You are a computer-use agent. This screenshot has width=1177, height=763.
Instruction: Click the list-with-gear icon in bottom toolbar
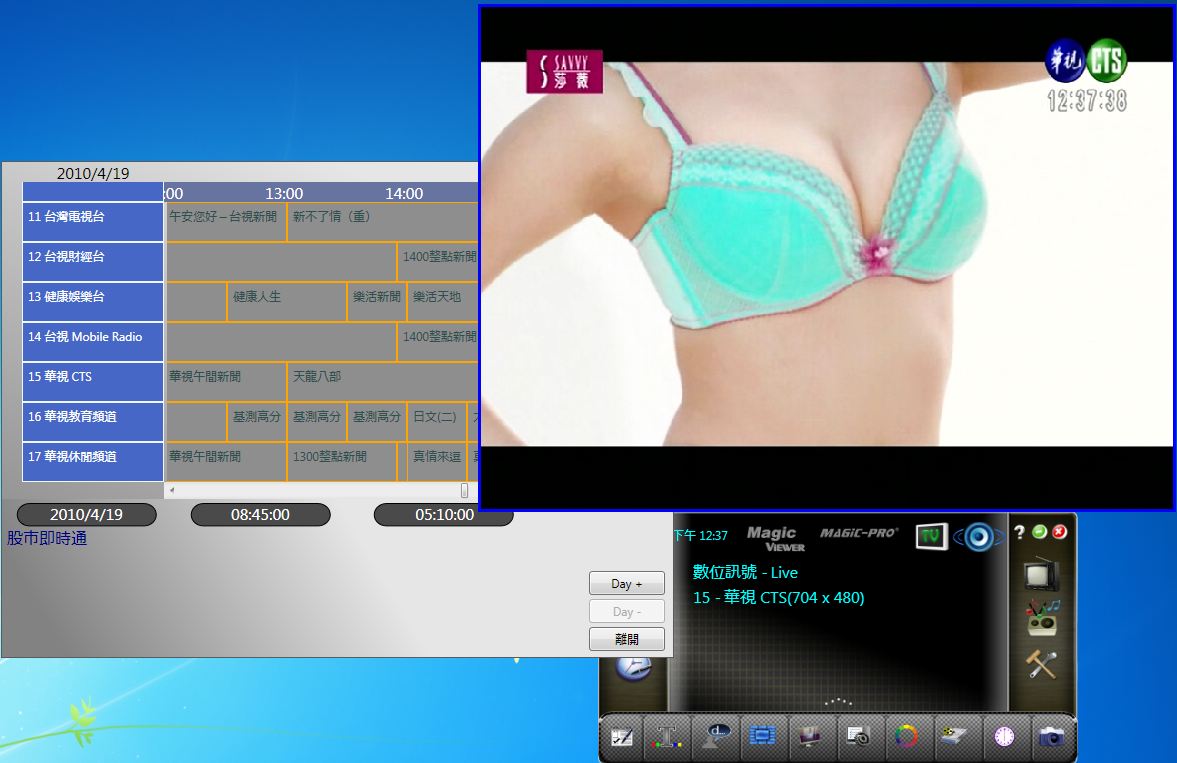pyautogui.click(x=857, y=737)
